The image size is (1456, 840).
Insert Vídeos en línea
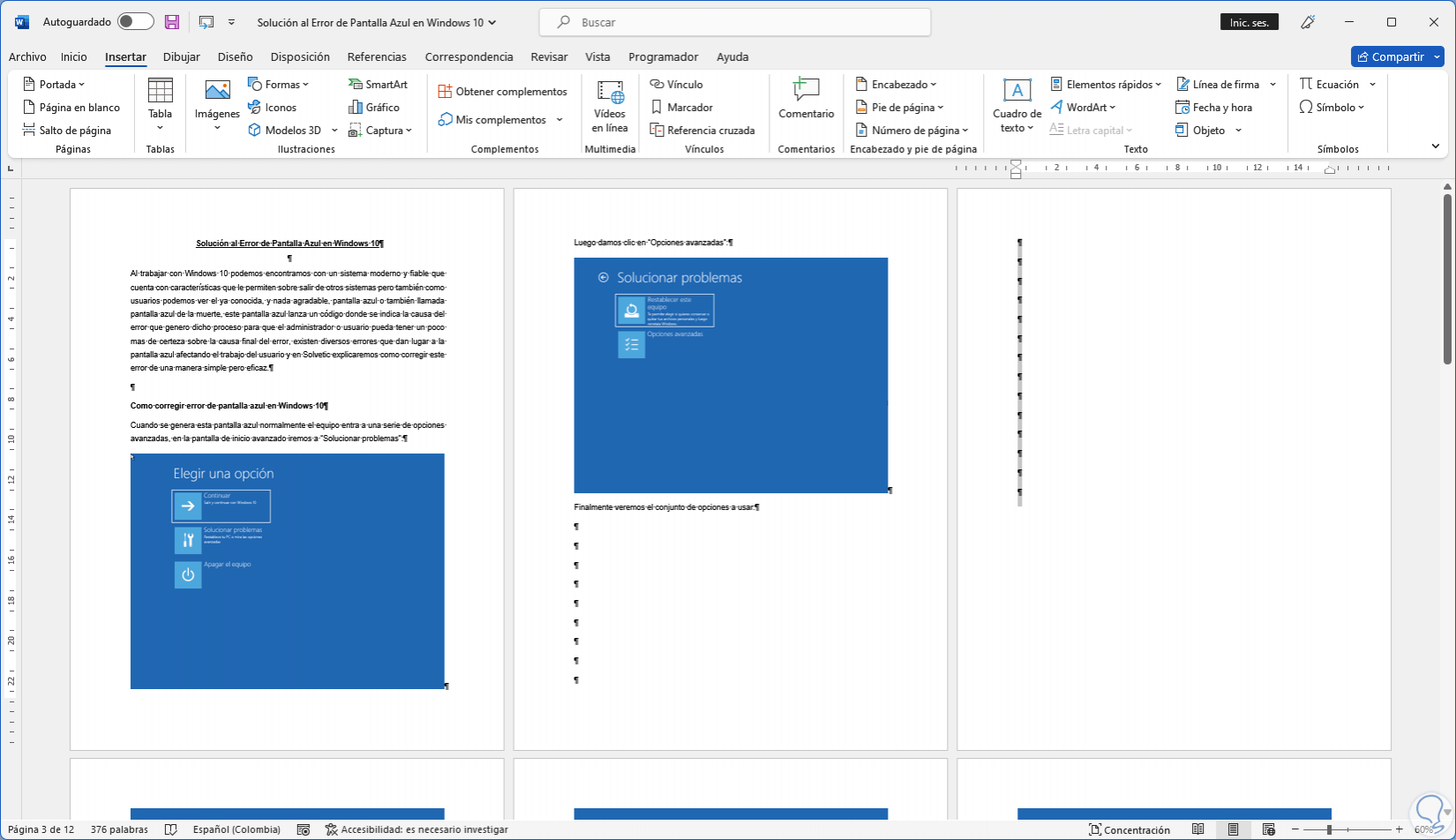tap(610, 105)
